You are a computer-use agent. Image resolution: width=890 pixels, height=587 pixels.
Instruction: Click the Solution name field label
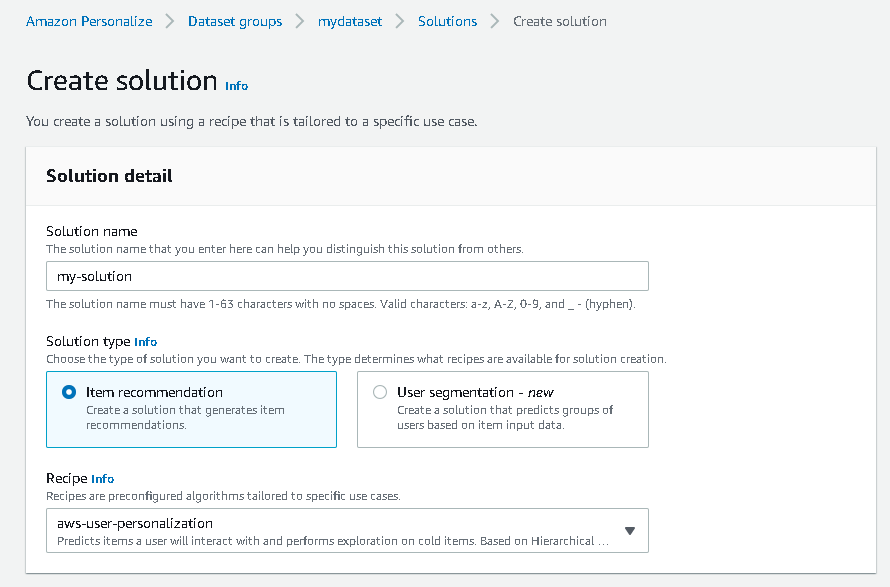click(x=92, y=231)
